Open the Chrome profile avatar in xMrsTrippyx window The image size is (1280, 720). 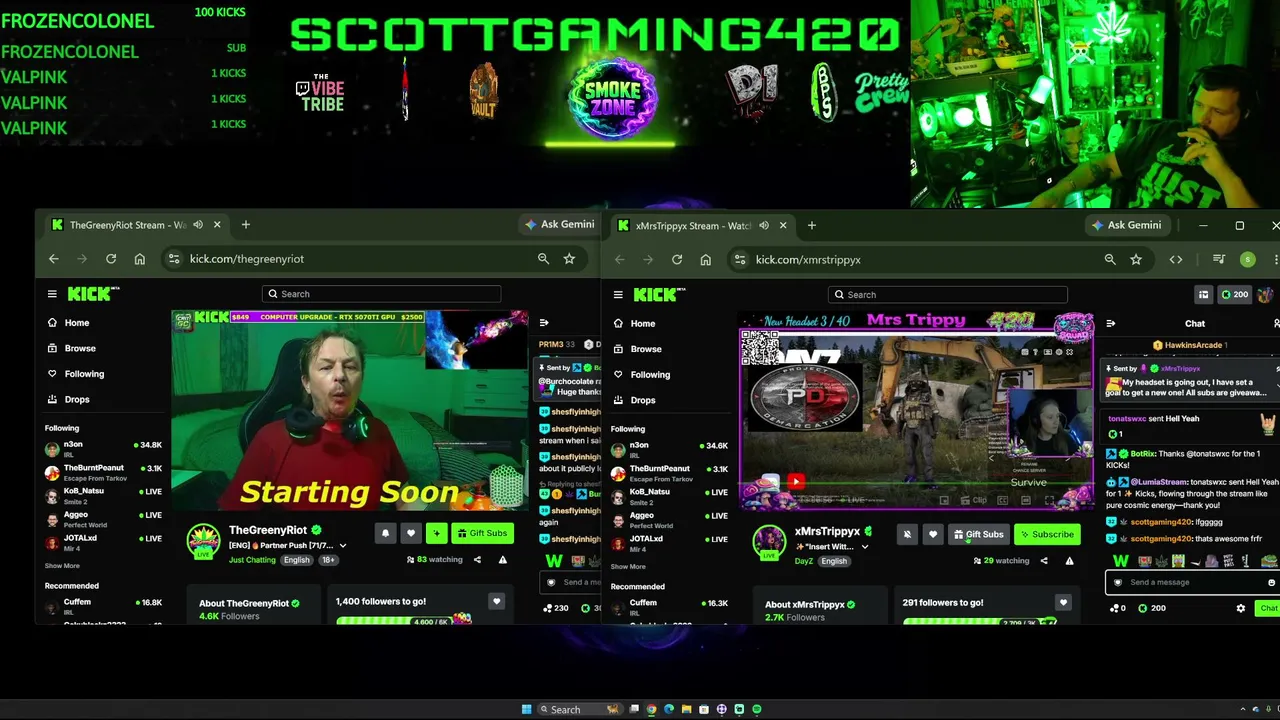click(1247, 260)
